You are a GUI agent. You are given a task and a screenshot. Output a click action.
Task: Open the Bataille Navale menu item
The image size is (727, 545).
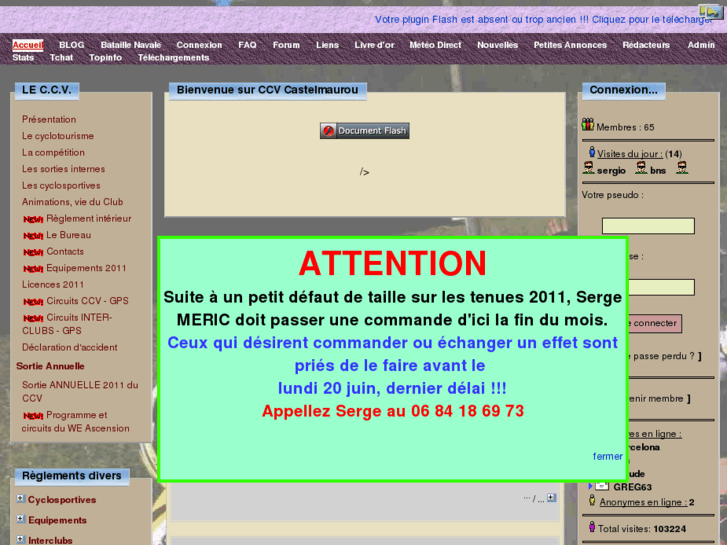[x=131, y=45]
